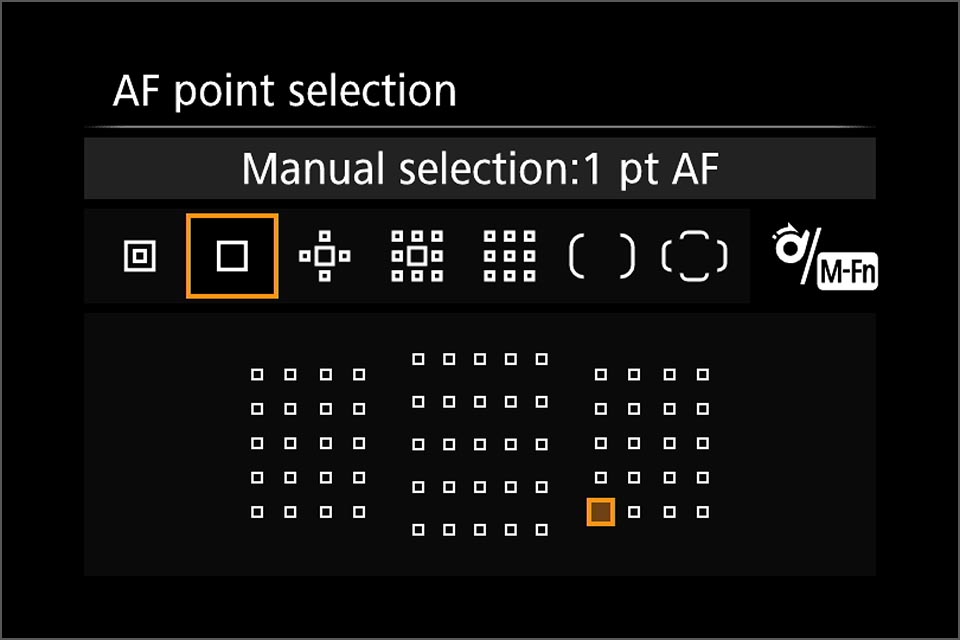960x640 pixels.
Task: Click the AF point selection title
Action: [x=285, y=90]
